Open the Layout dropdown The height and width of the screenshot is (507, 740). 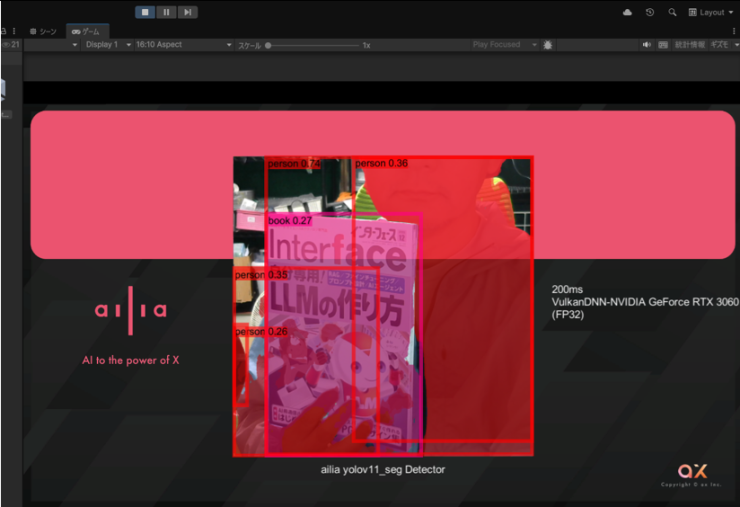[x=712, y=12]
